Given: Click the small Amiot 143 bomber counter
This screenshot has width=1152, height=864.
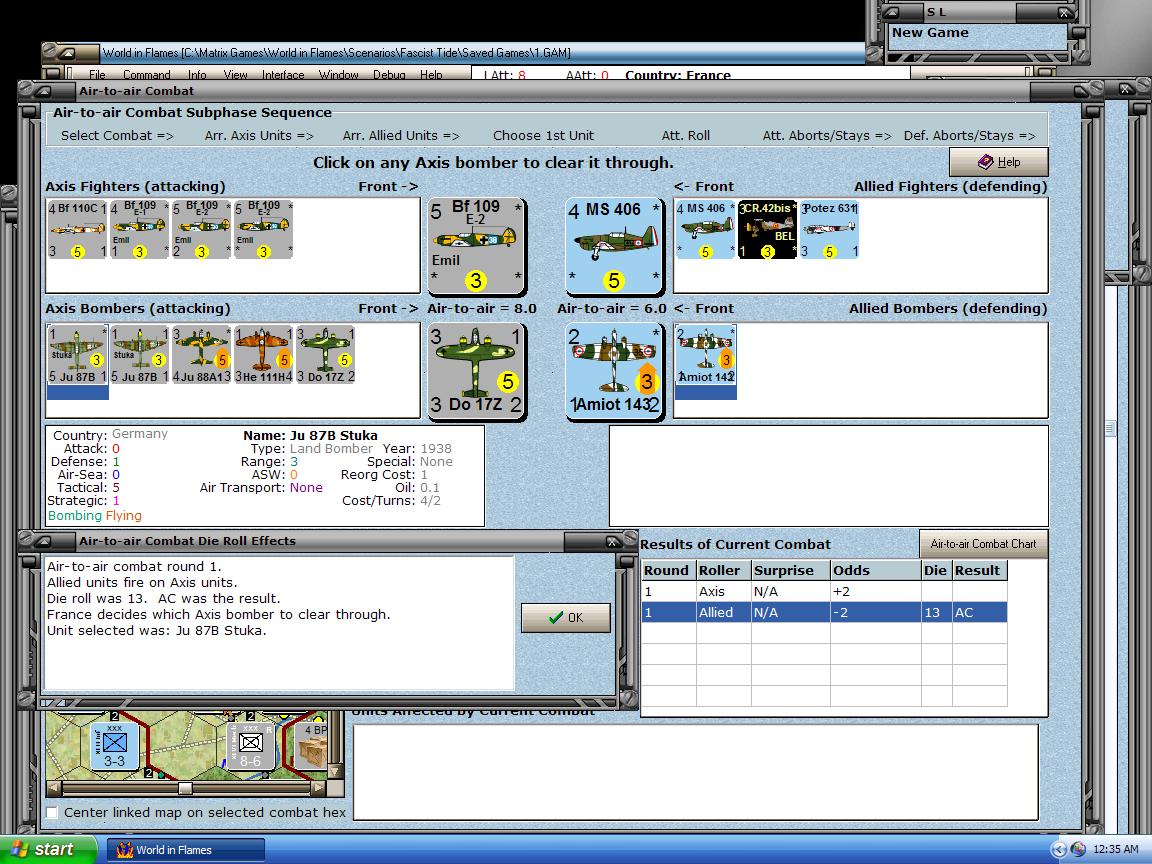Looking at the screenshot, I should coord(705,356).
